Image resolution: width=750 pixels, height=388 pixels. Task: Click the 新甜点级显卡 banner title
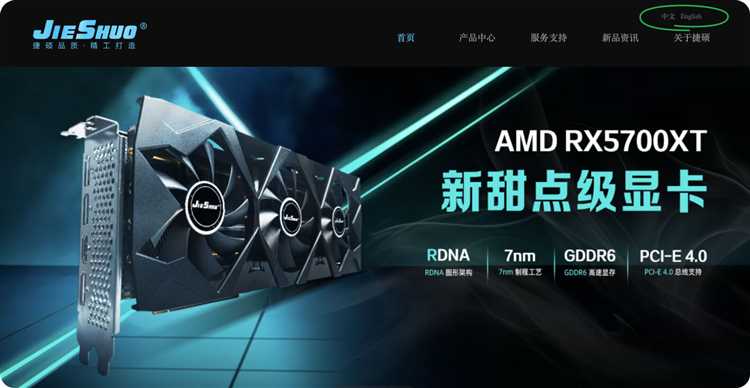click(574, 192)
